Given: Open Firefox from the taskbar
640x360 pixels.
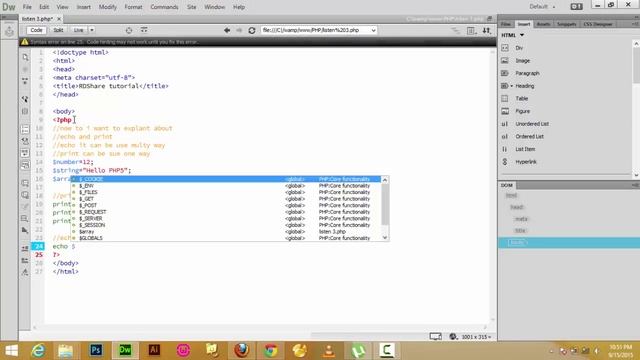Looking at the screenshot, I should (x=241, y=350).
